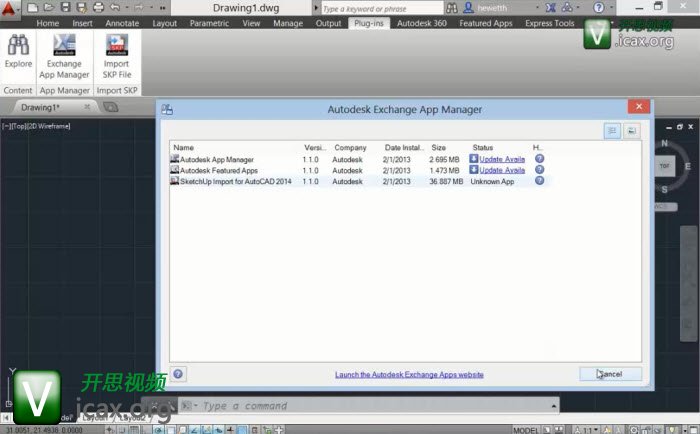Click Update Available link for Autodesk App Manager

click(502, 159)
